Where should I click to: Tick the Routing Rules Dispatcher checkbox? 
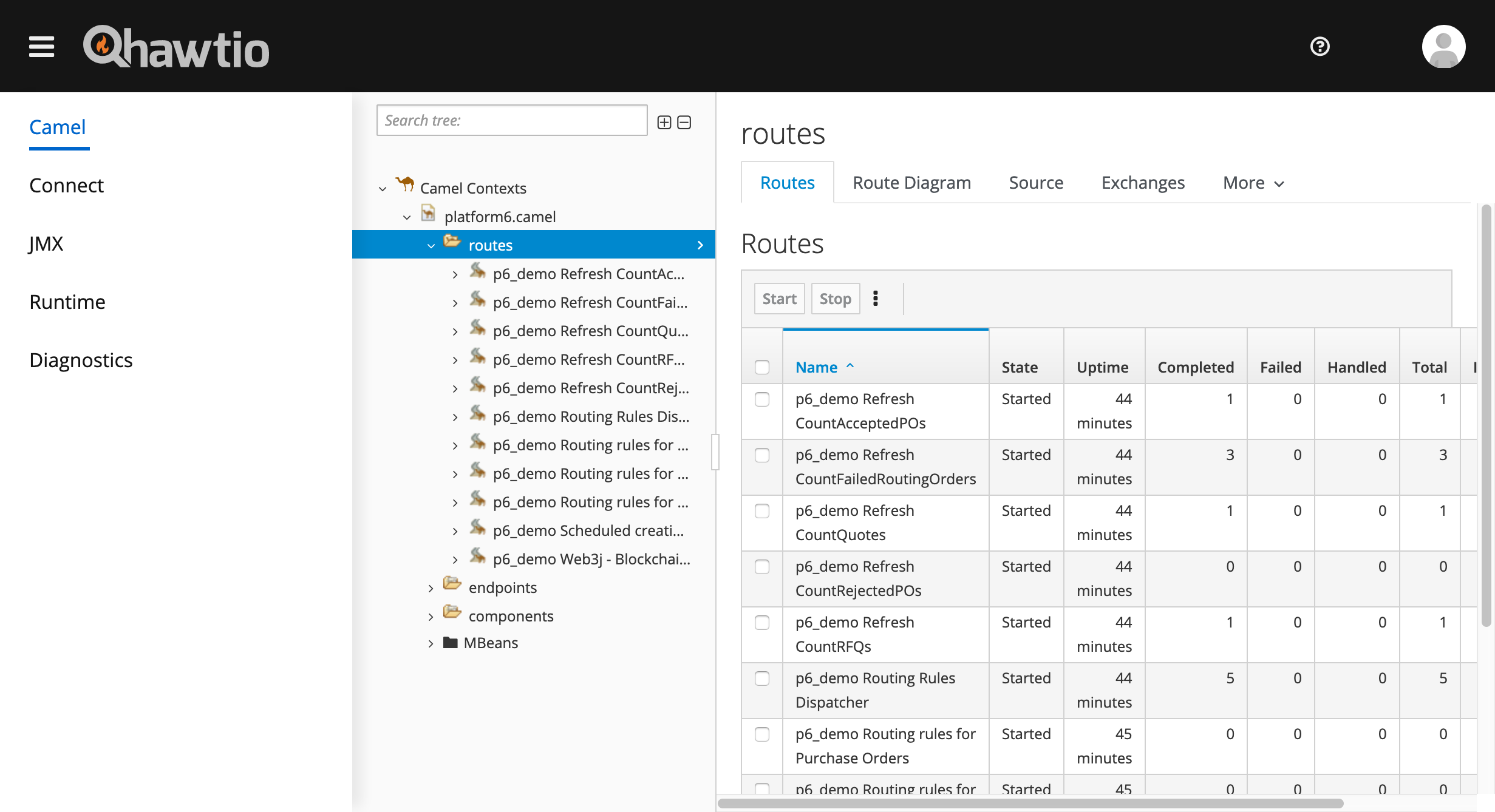point(762,678)
